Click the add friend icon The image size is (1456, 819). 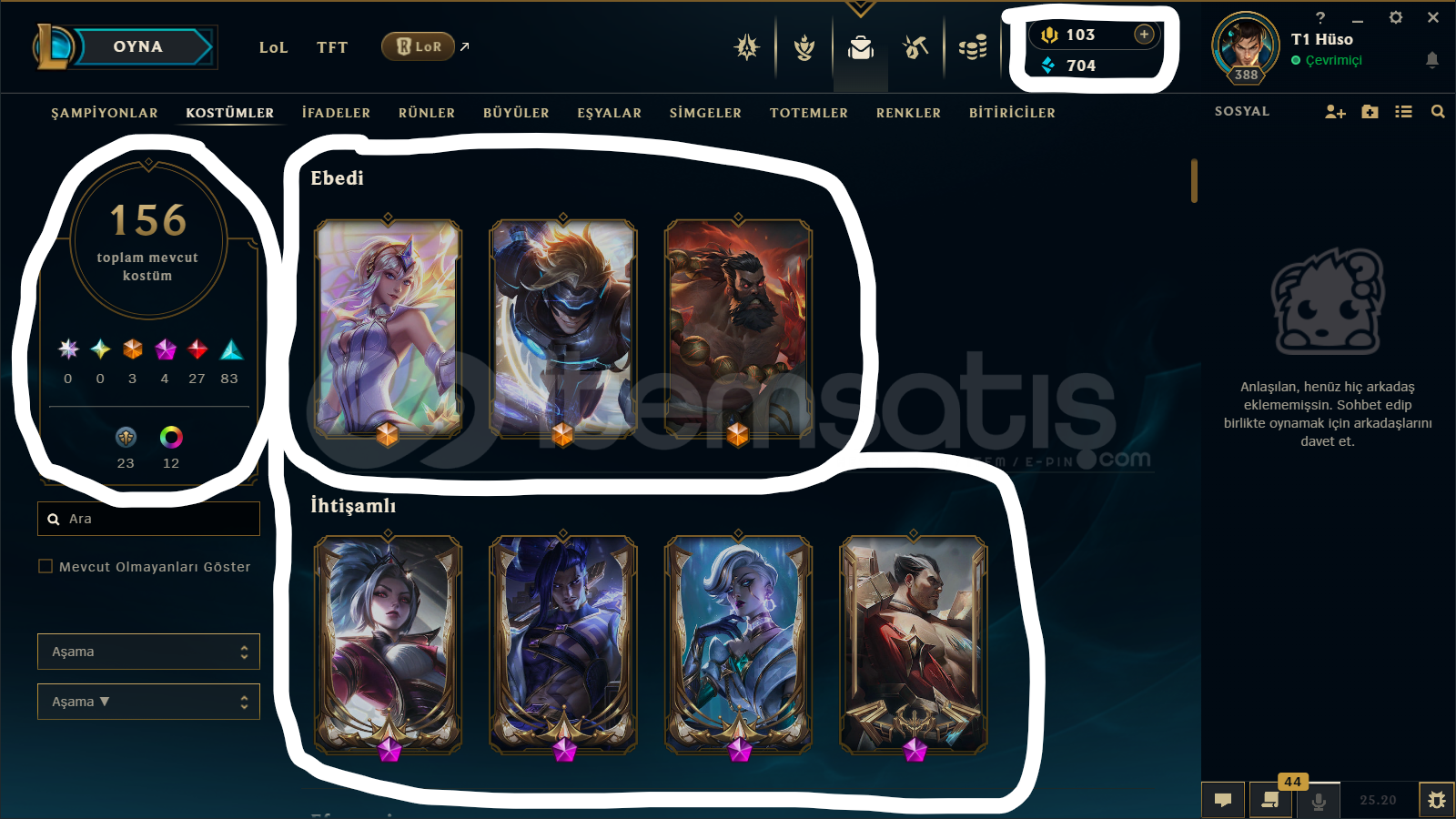click(x=1335, y=112)
